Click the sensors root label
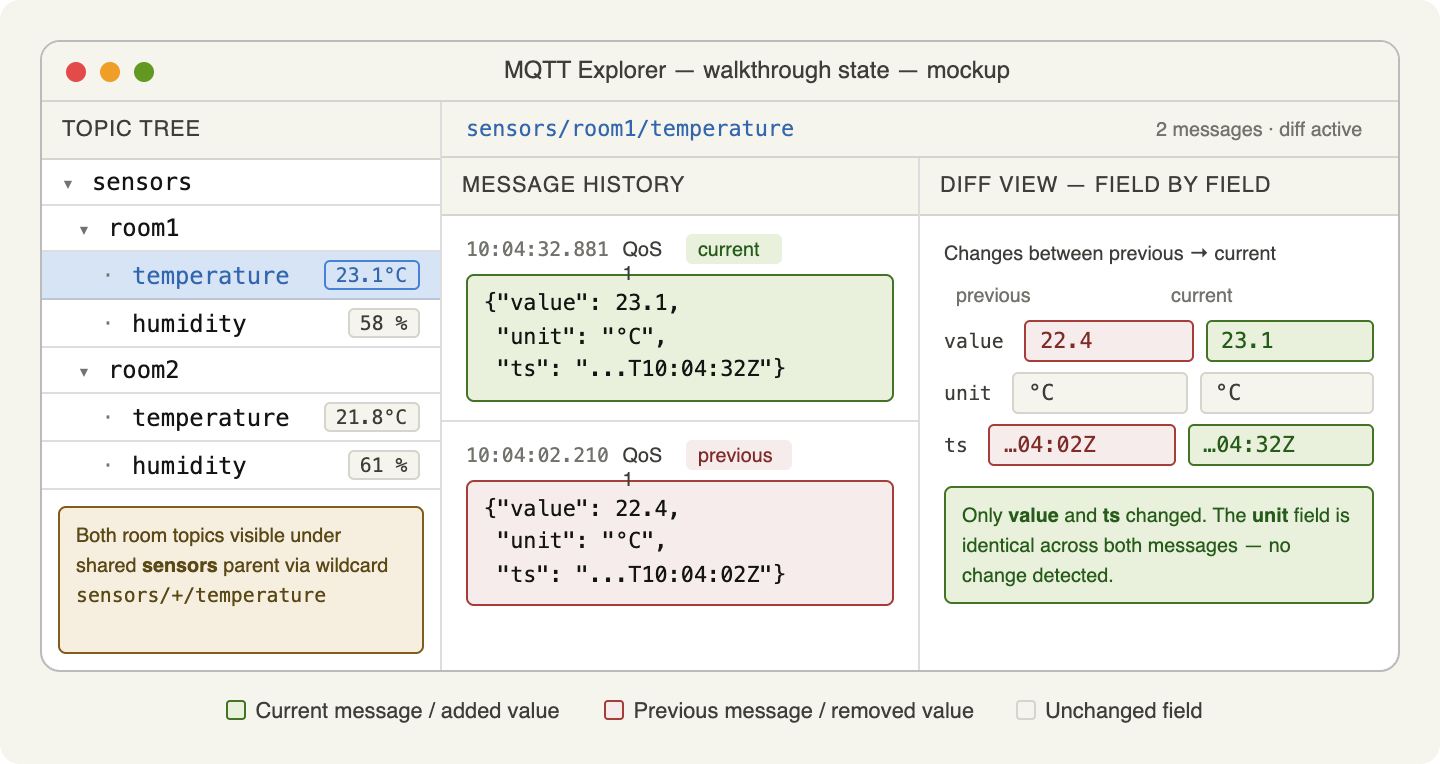Screen dimensions: 1440x764 [142, 183]
